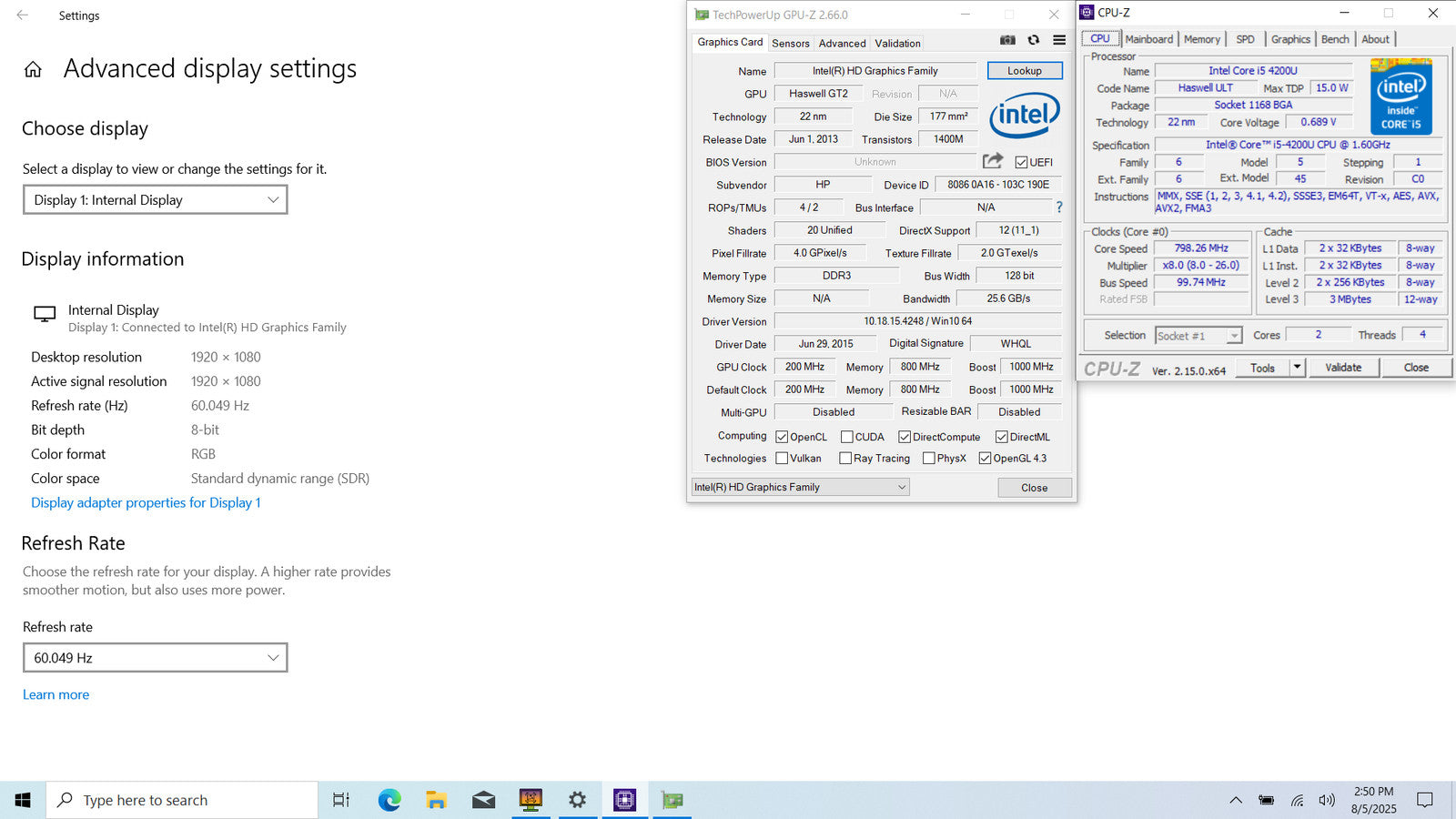Image resolution: width=1456 pixels, height=819 pixels.
Task: Toggle the PhysX checkbox
Action: click(929, 458)
